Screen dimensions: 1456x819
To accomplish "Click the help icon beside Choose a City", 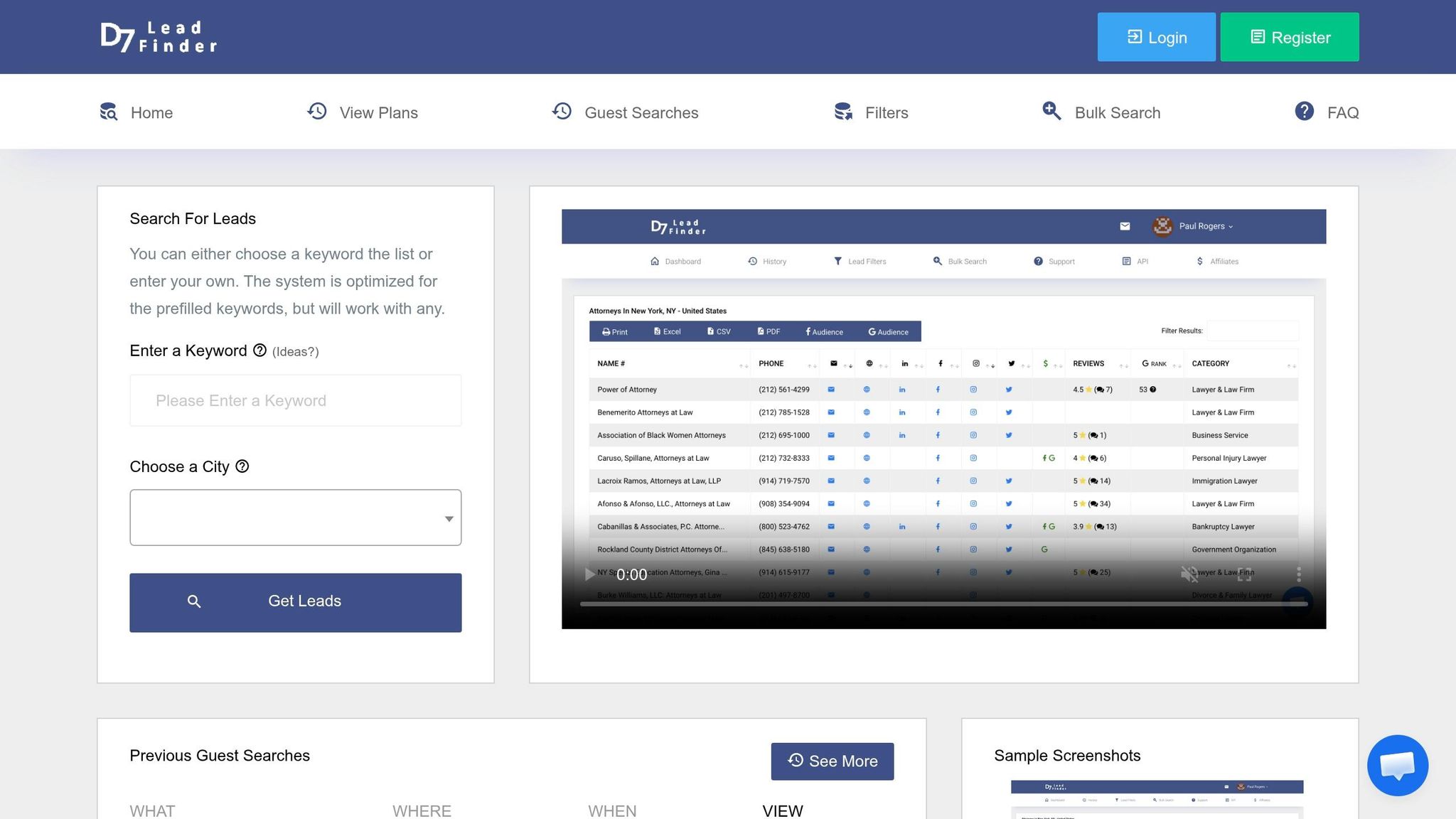I will (x=242, y=466).
